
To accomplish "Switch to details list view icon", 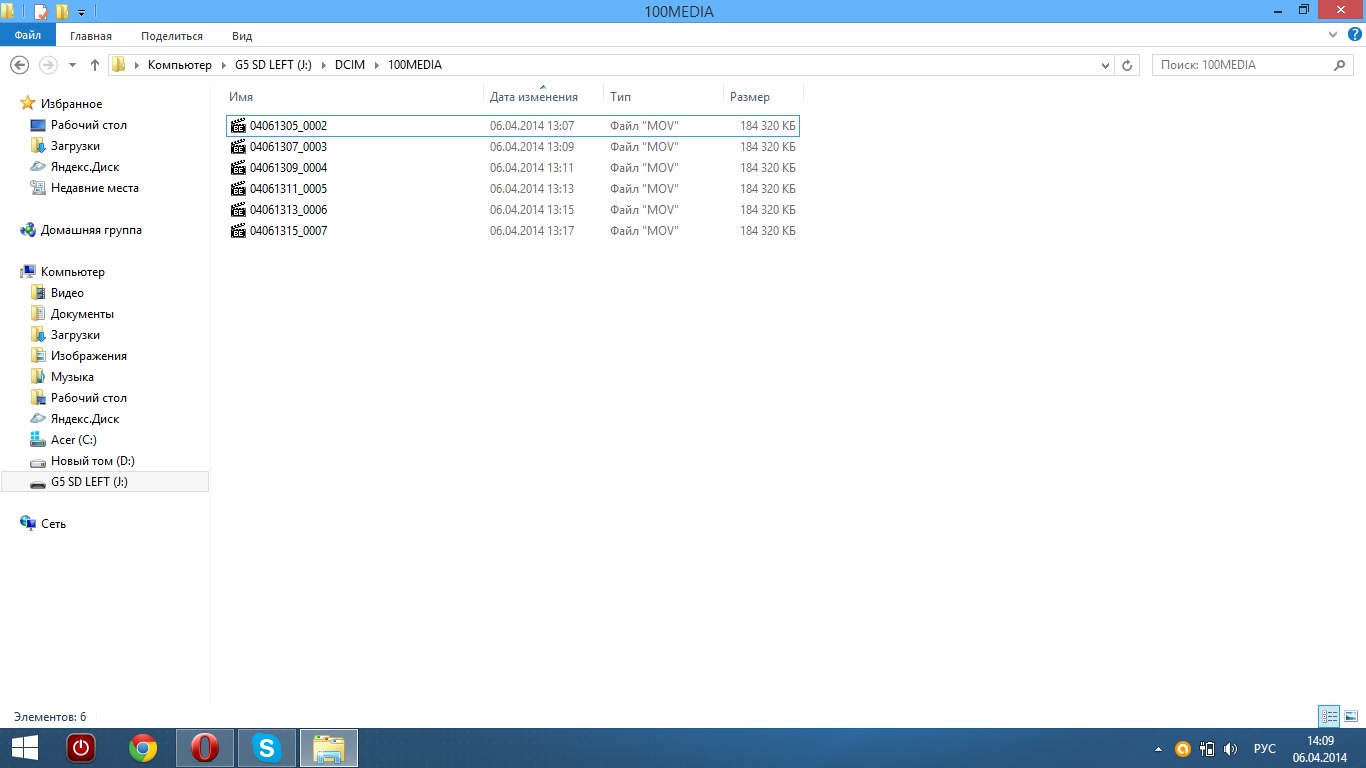I will click(1329, 716).
